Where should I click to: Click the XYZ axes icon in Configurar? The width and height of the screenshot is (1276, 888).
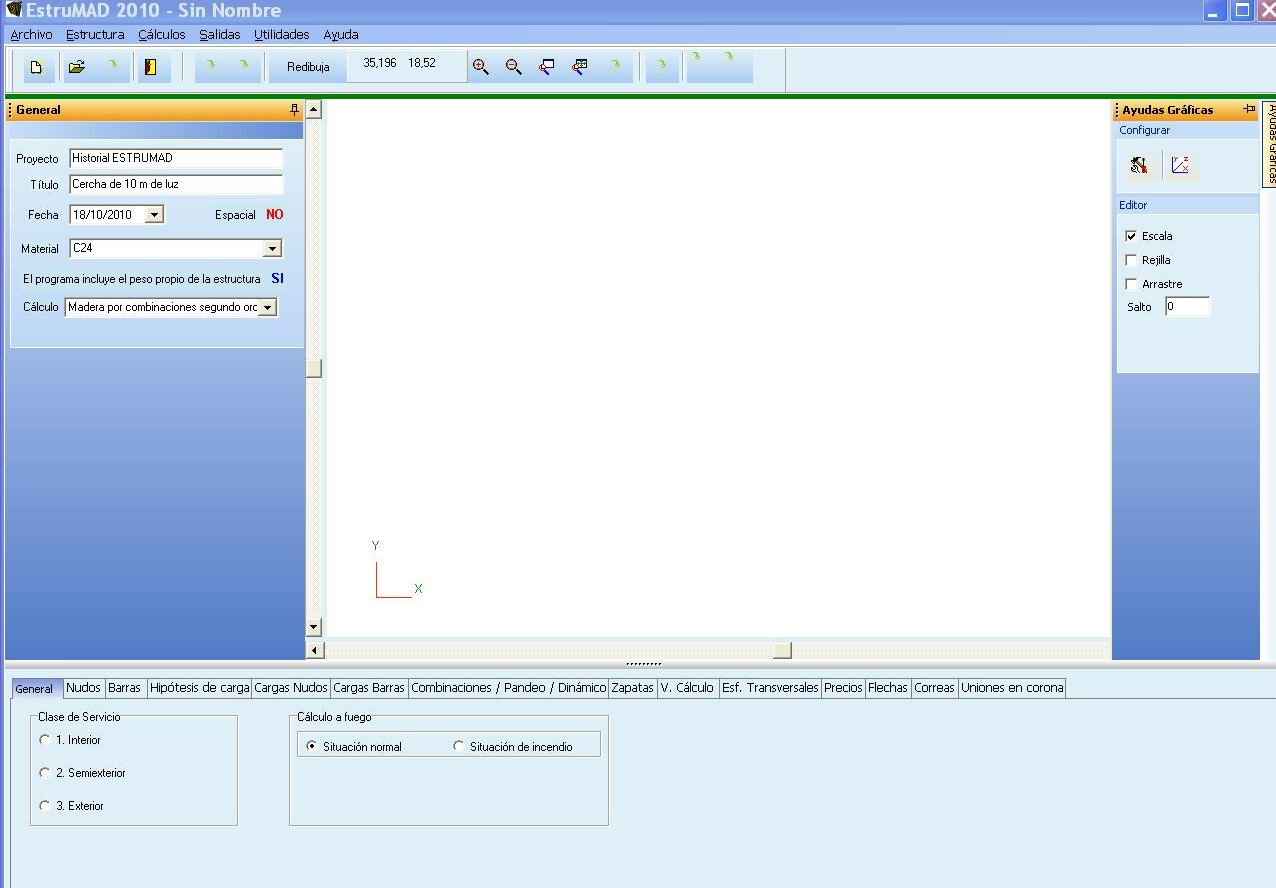pos(1180,166)
